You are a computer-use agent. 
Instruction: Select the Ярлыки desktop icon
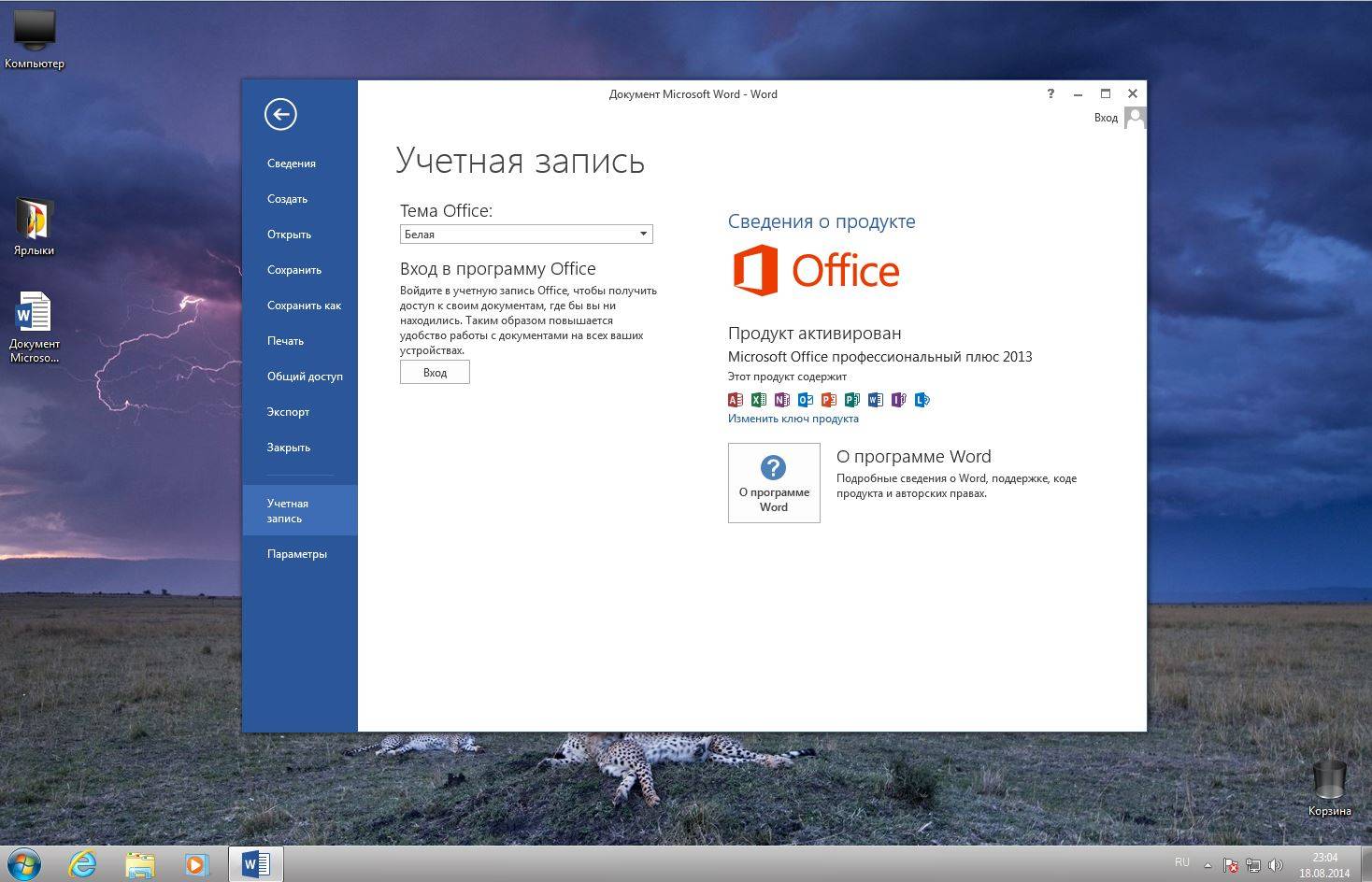tap(35, 227)
